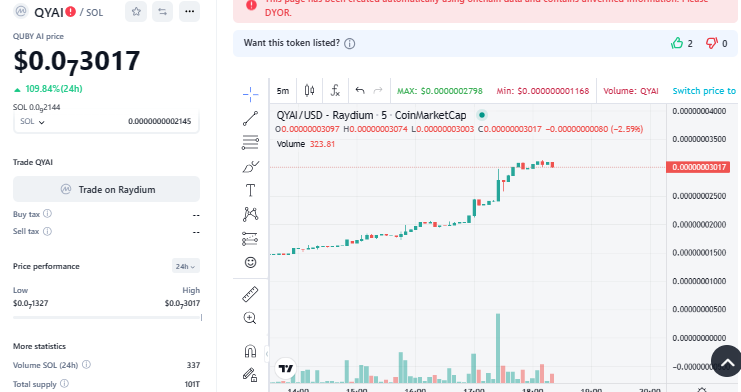Screen dimensions: 741x392
Task: Show Total supply info tooltip
Action: coord(64,383)
